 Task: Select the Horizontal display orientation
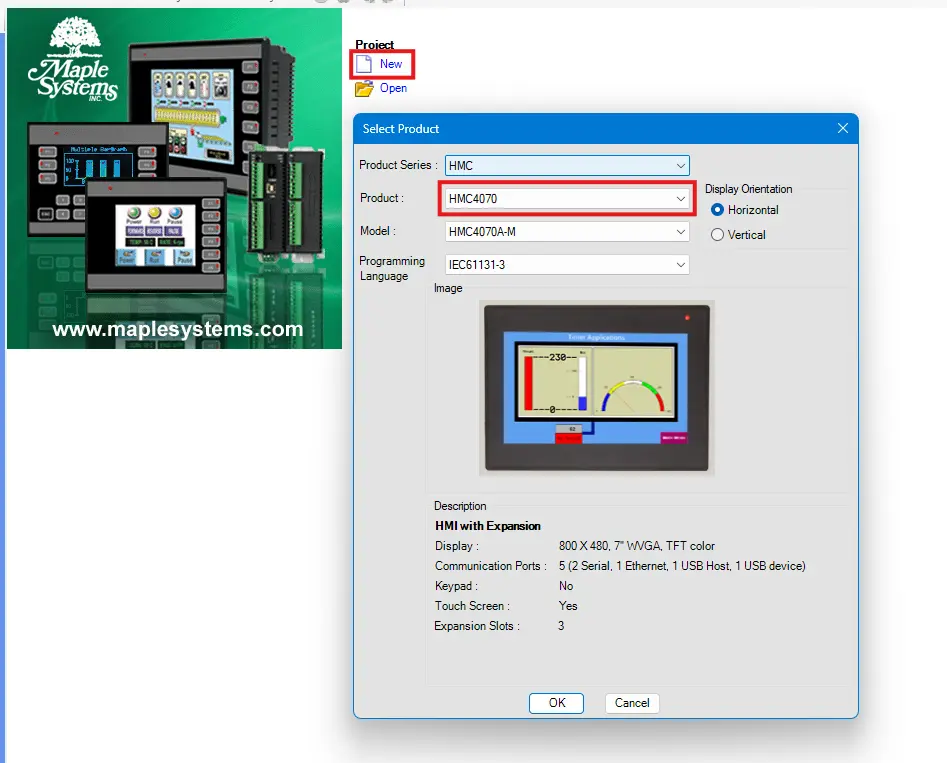coord(717,210)
